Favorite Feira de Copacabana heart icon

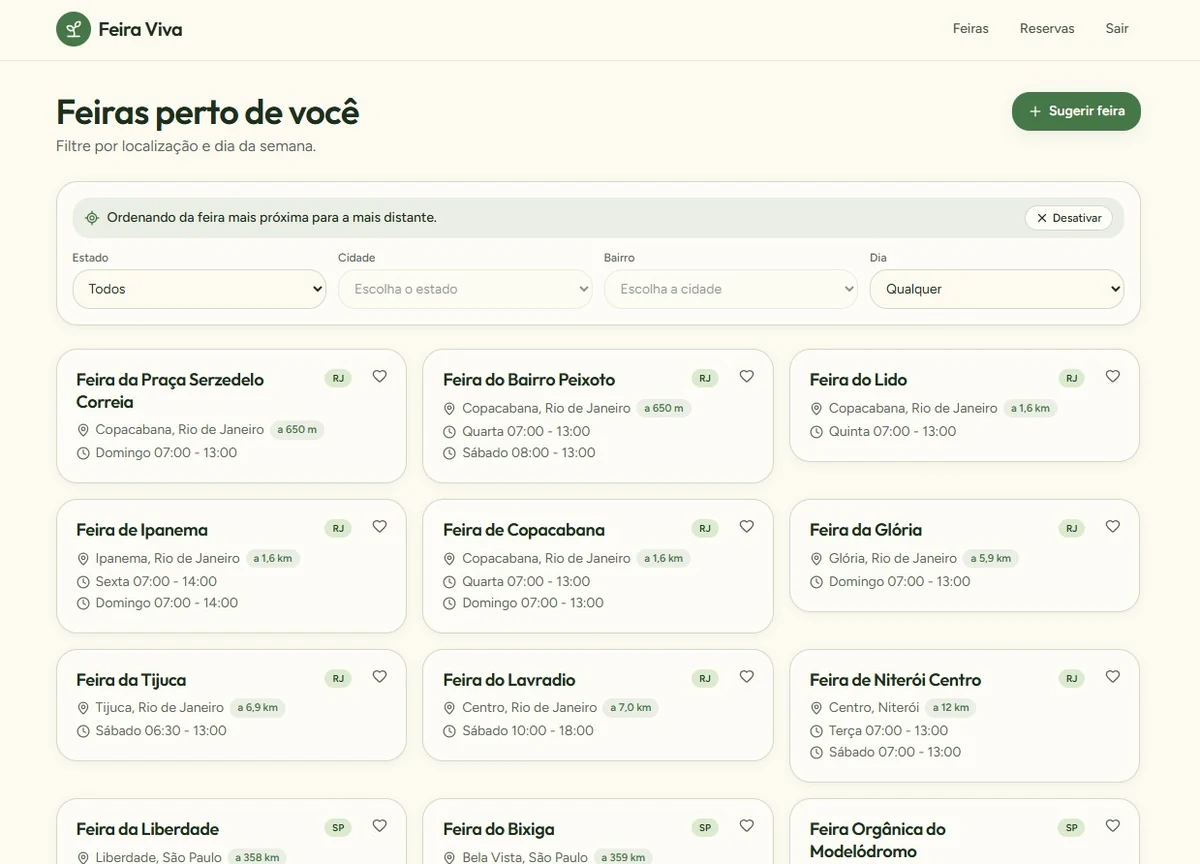pos(747,527)
